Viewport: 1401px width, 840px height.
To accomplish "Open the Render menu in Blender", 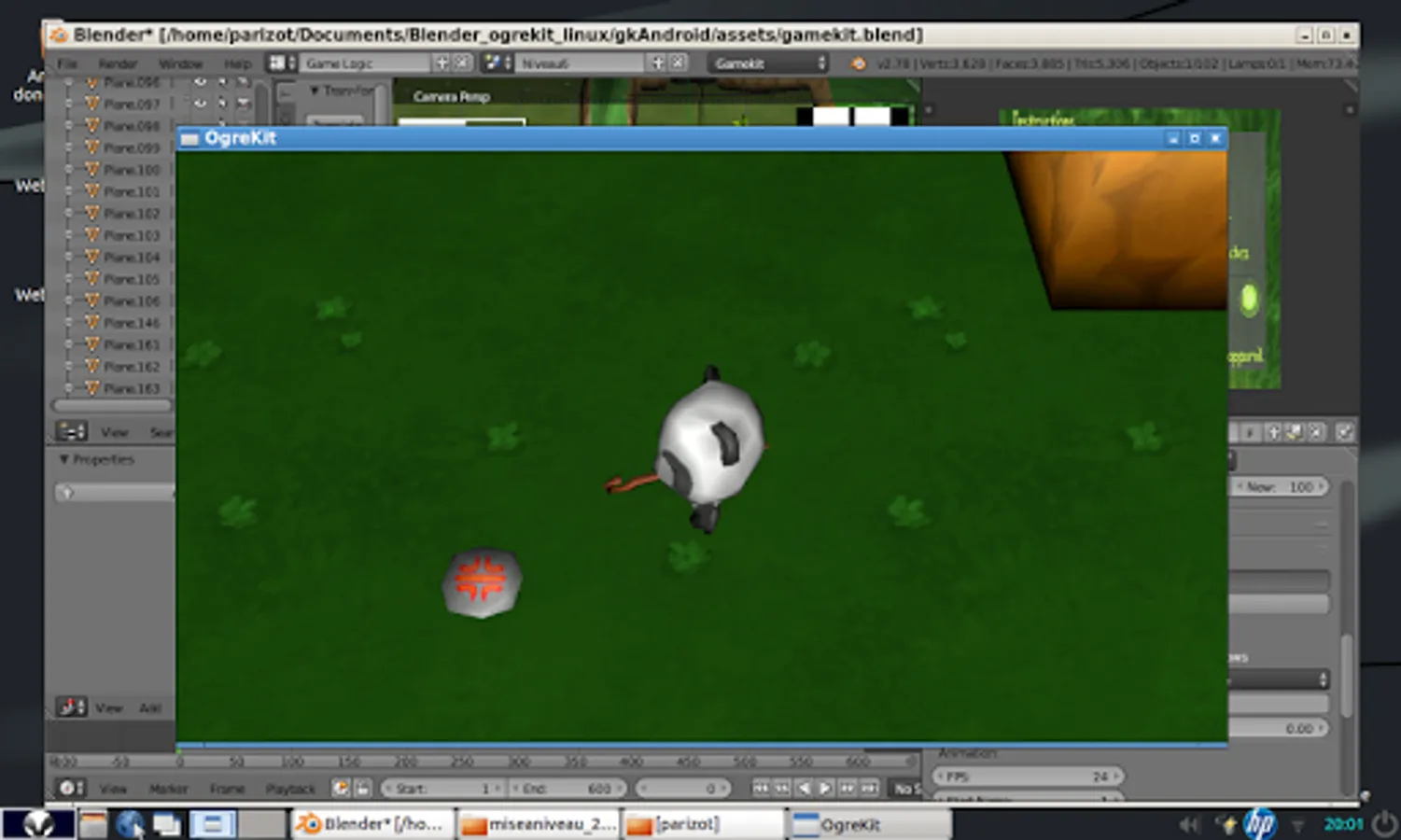I will click(x=118, y=63).
